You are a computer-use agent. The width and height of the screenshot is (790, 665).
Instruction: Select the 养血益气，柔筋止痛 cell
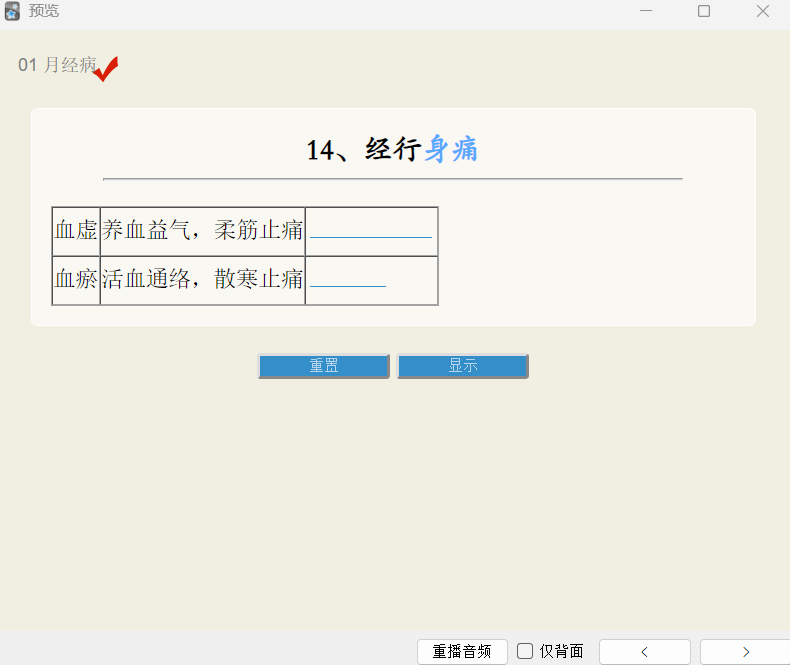(x=203, y=231)
